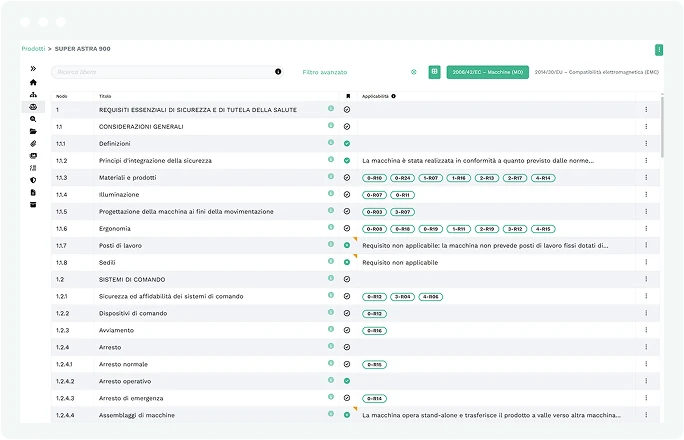This screenshot has height=440, width=684.
Task: Select the 'Arresto' title in row 1.2.4
Action: pyautogui.click(x=110, y=348)
